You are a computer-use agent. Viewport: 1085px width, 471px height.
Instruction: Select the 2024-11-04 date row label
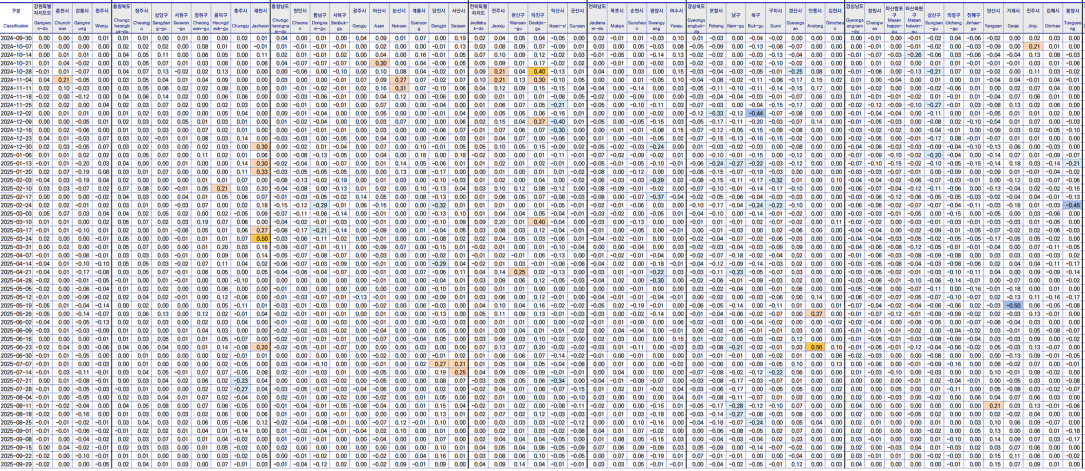click(16, 80)
